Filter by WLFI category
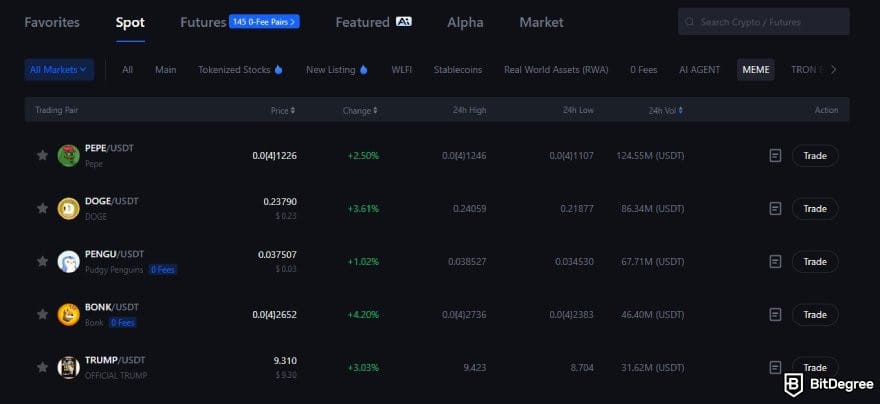This screenshot has width=880, height=404. click(x=402, y=70)
